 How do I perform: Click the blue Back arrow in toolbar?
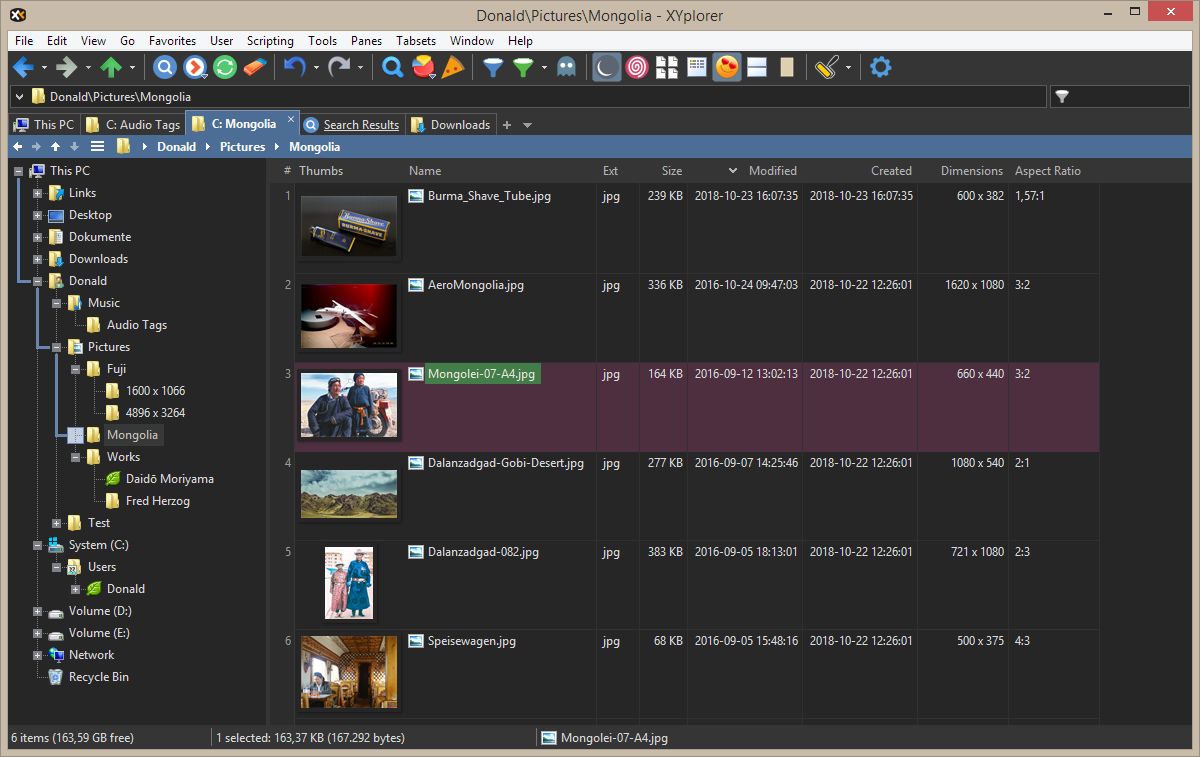pos(22,68)
